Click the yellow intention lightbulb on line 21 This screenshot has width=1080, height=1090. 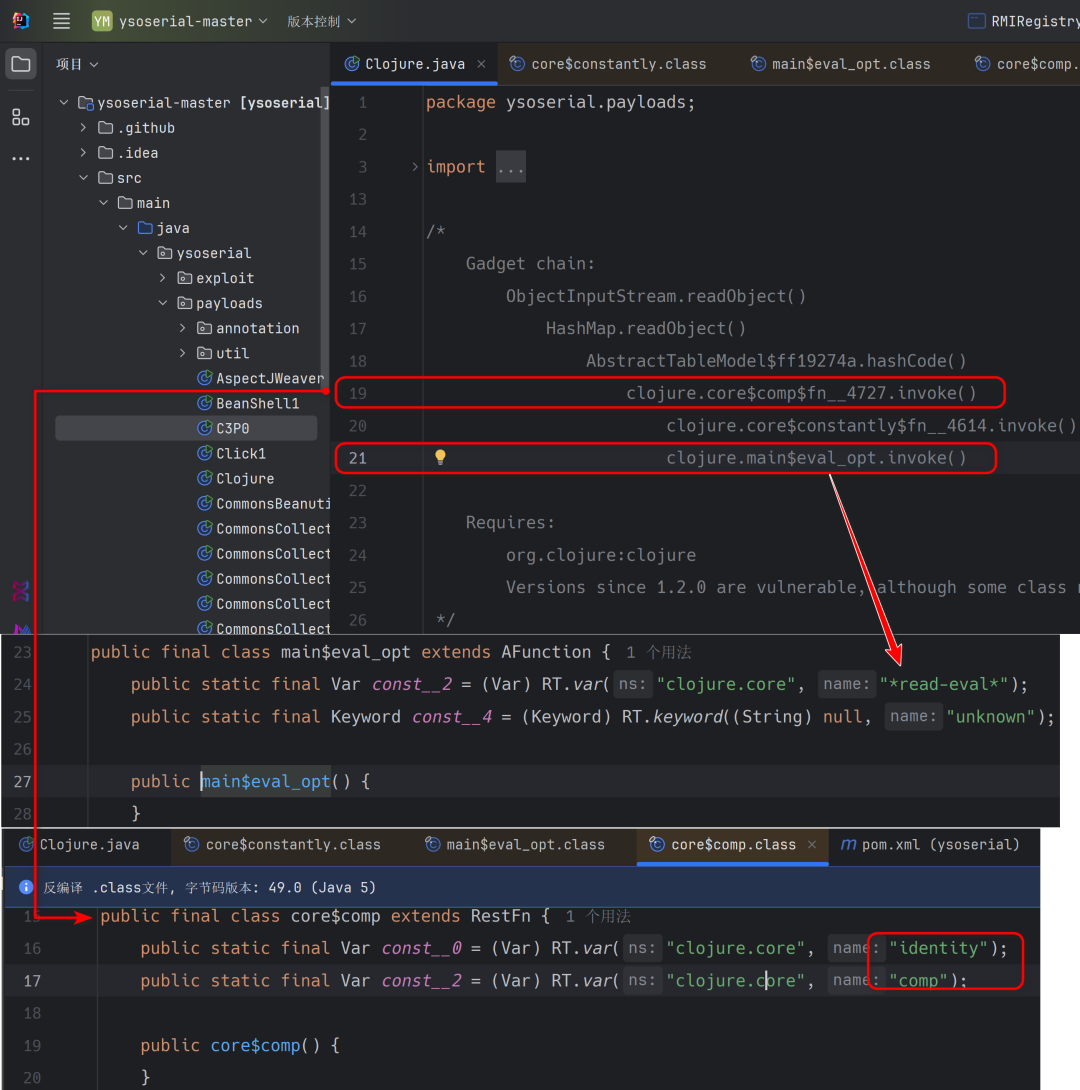(440, 457)
